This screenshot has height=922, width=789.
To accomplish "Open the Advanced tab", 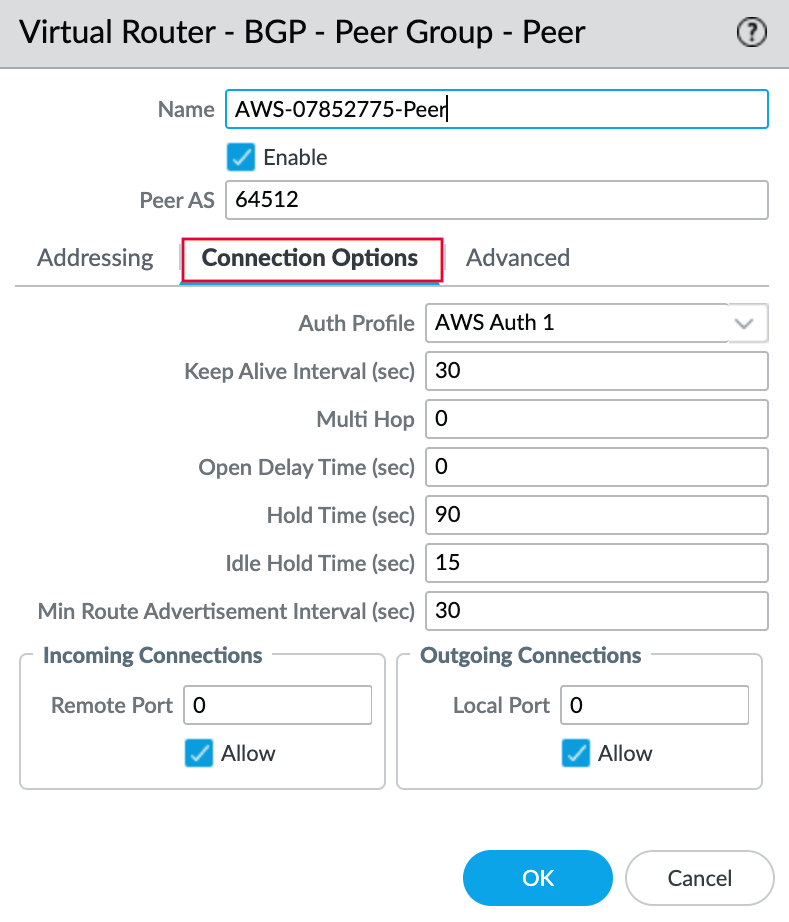I will click(518, 257).
